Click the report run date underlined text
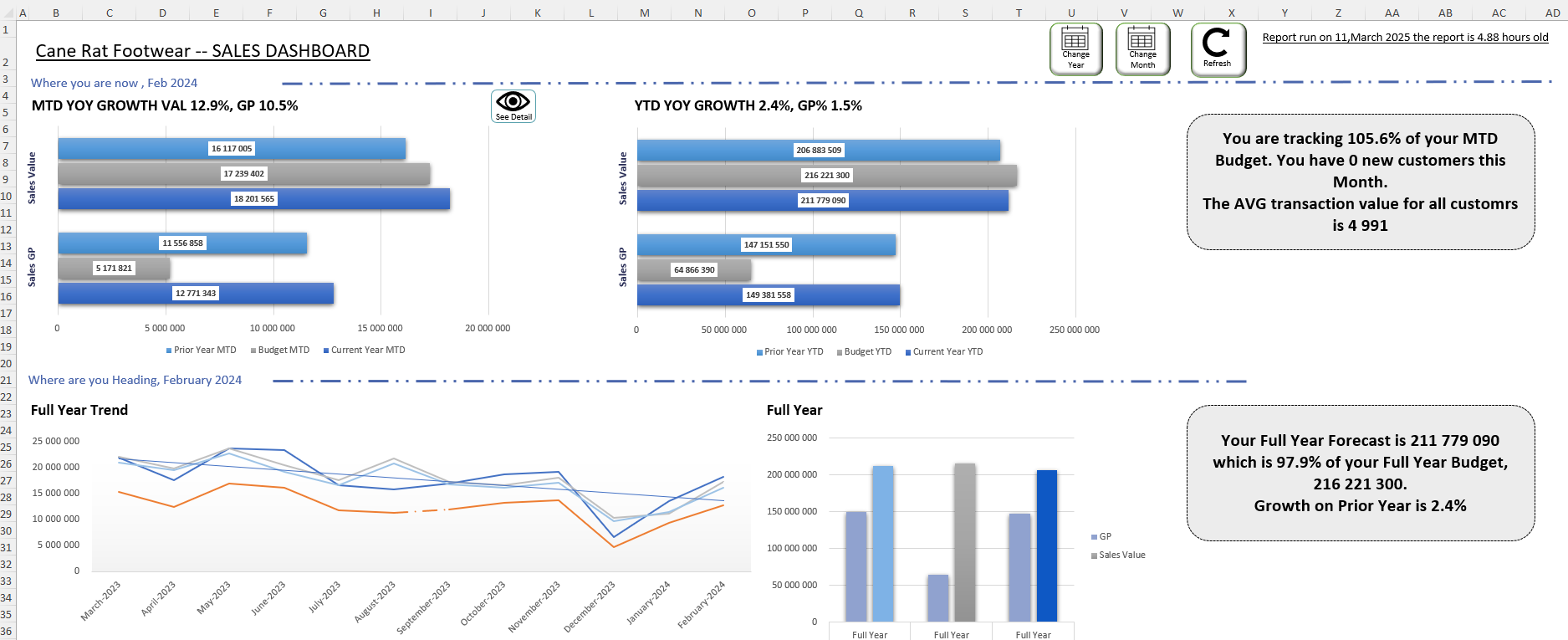1568x640 pixels. click(1405, 38)
